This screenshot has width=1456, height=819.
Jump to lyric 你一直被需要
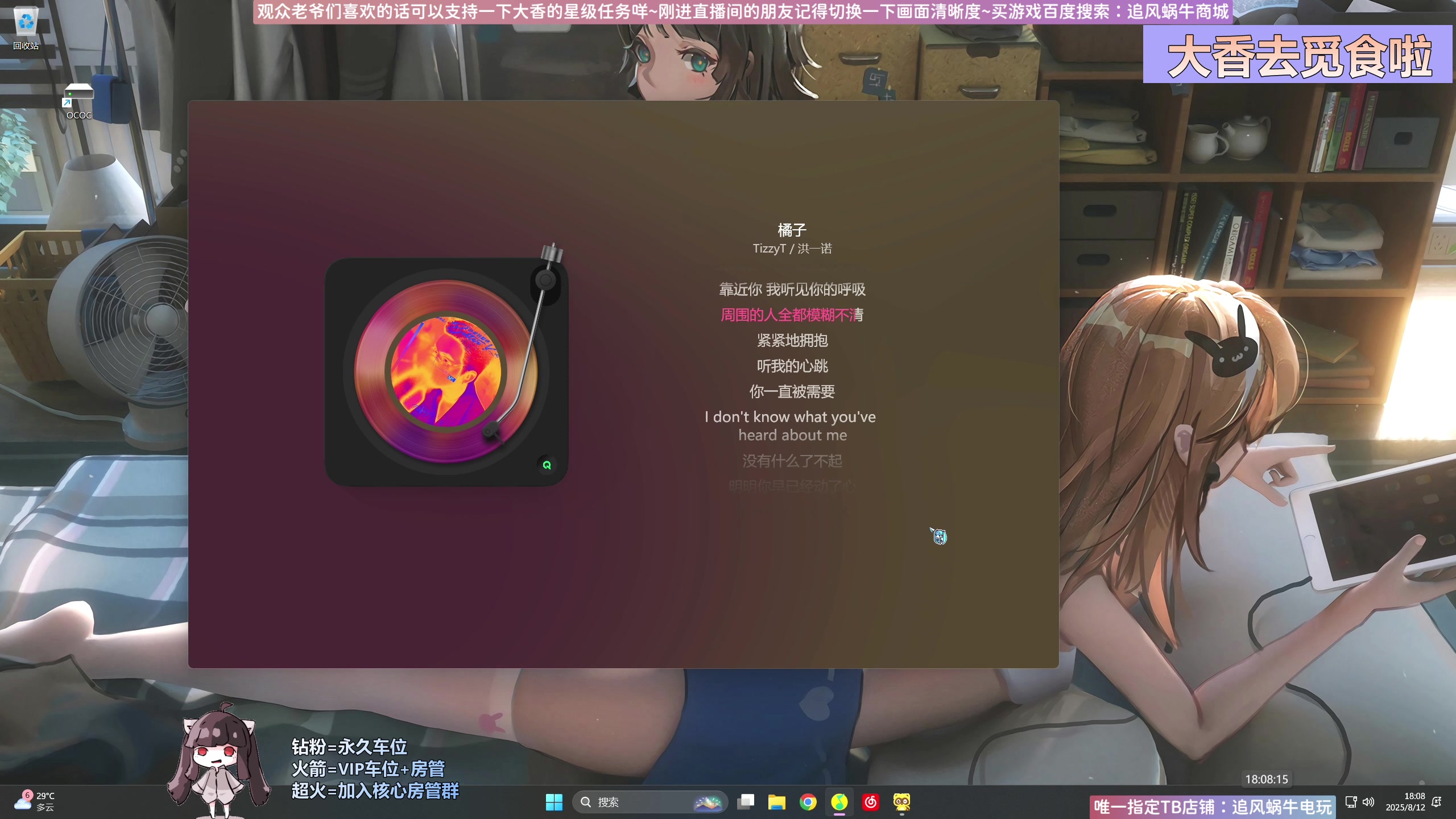pyautogui.click(x=792, y=392)
